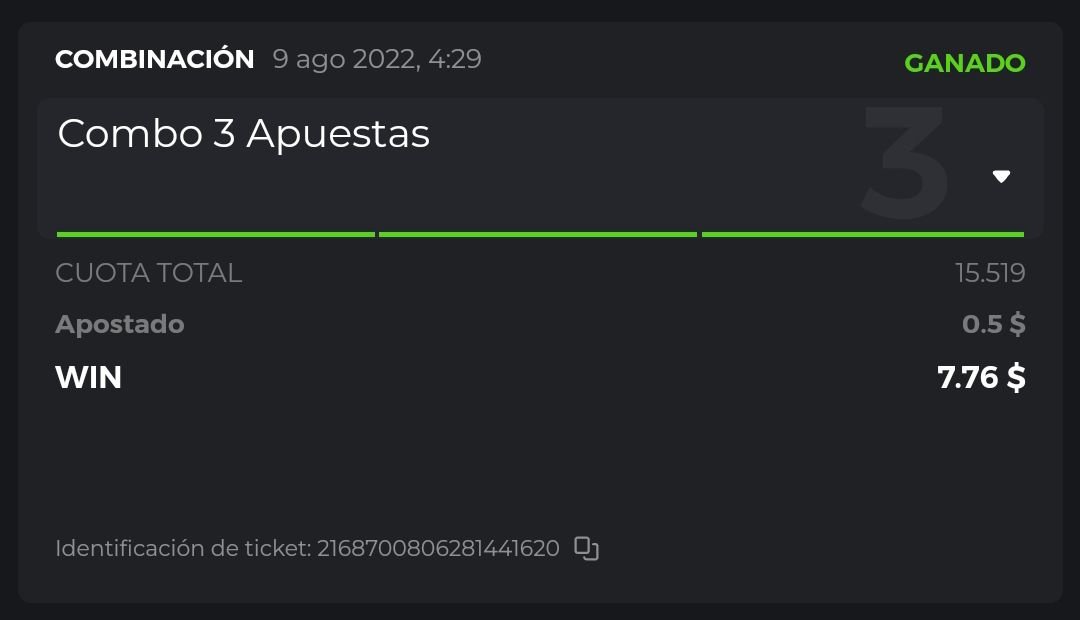
Task: Click the CUOTA TOTAL label
Action: click(x=148, y=273)
